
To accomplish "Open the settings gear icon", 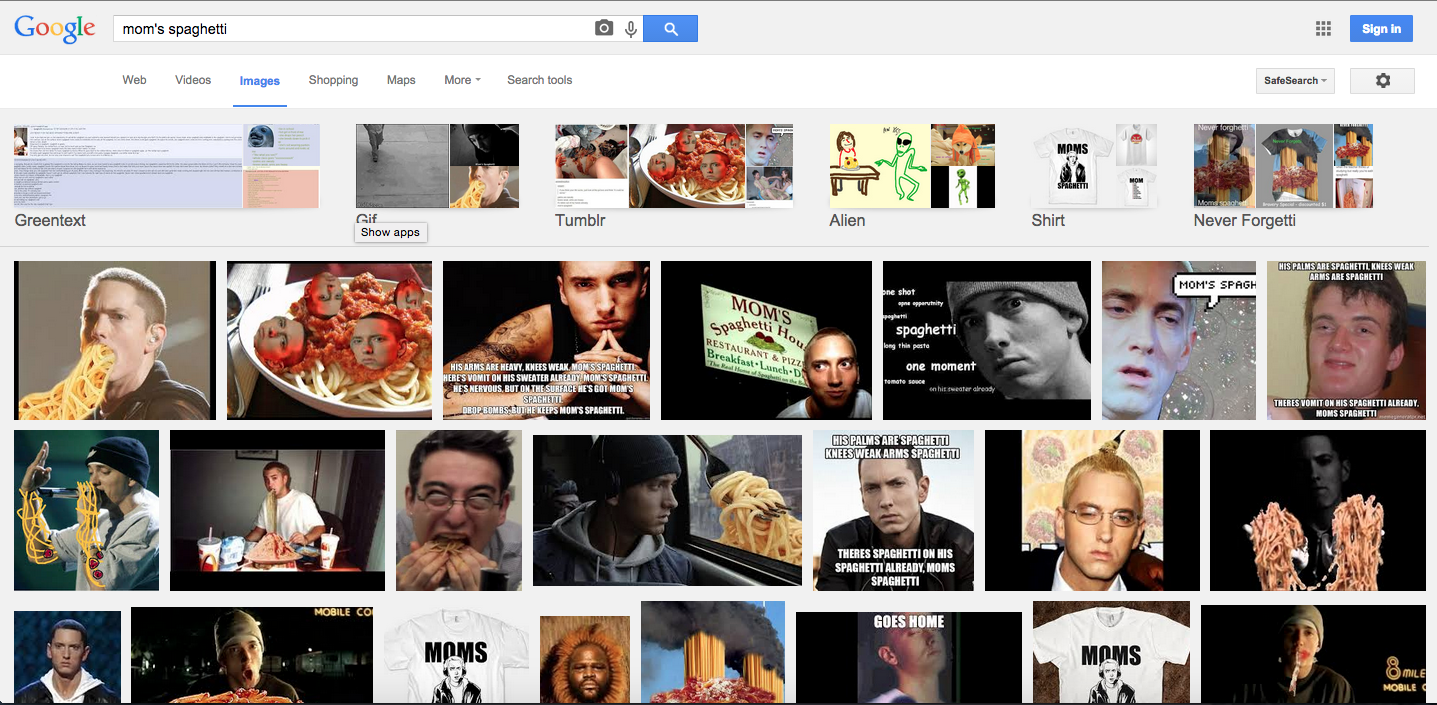I will pos(1382,80).
